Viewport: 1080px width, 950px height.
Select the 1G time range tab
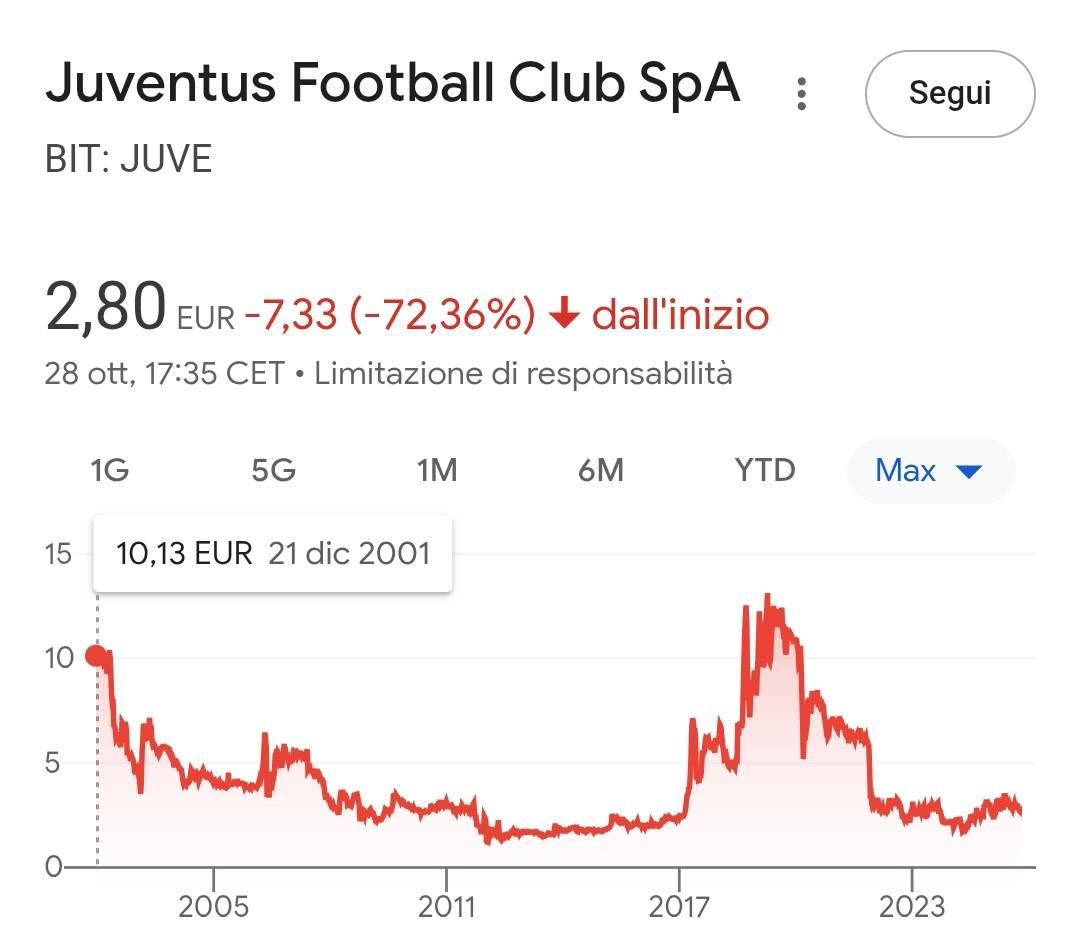pyautogui.click(x=109, y=470)
